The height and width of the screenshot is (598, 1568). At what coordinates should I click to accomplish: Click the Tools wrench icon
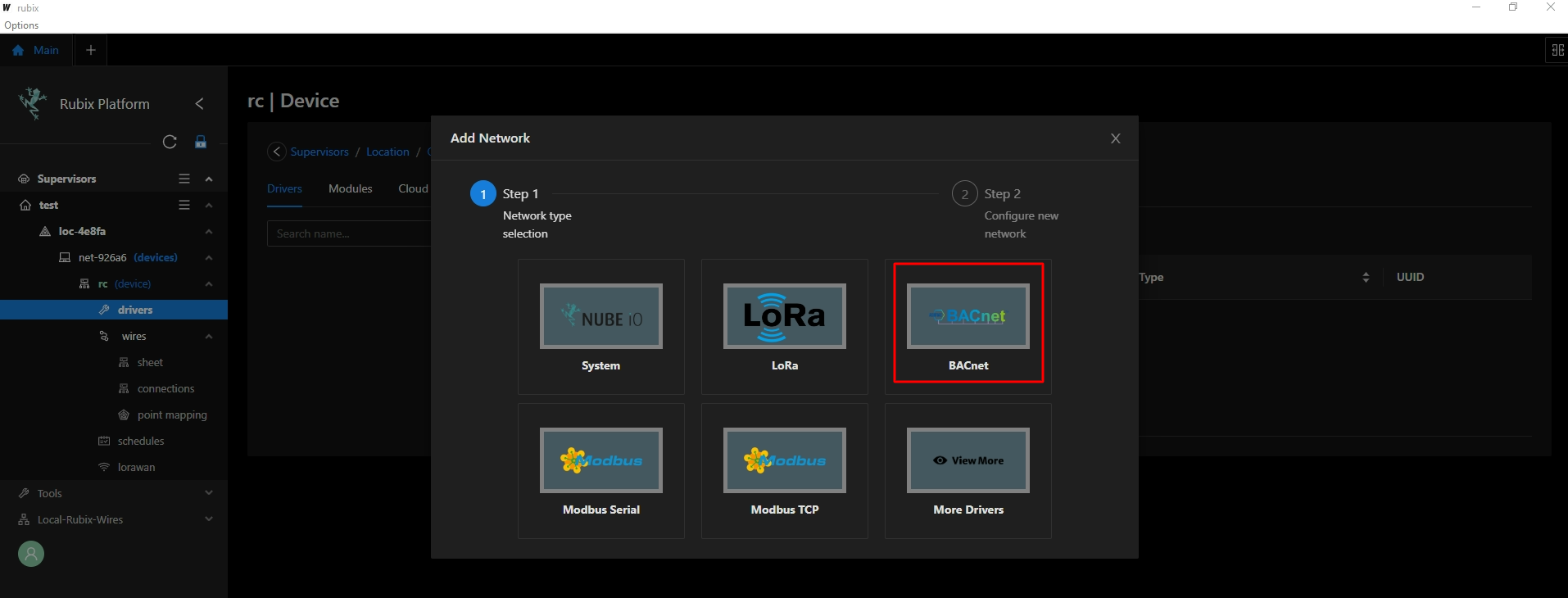tap(24, 493)
